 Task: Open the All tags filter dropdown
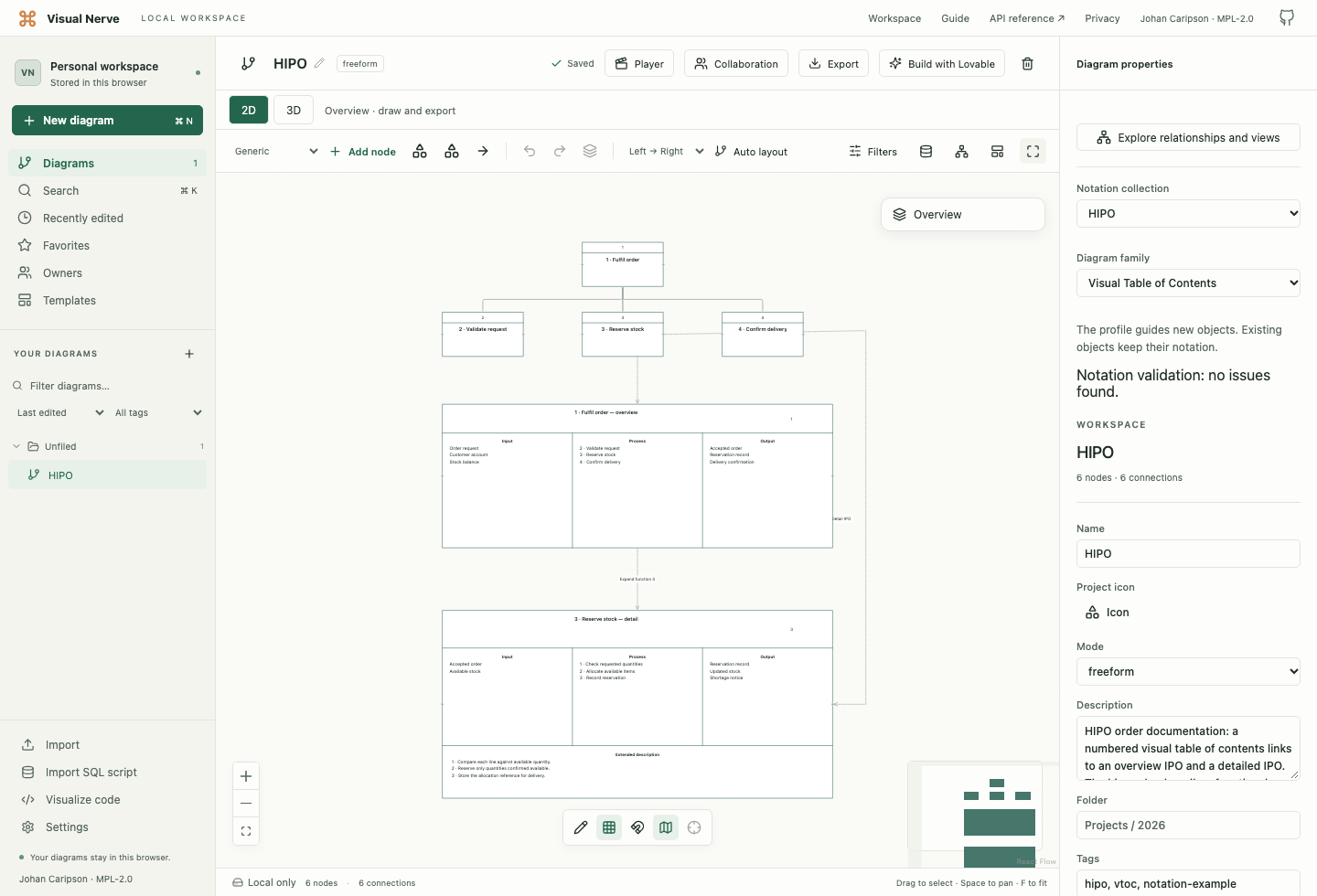pos(158,413)
